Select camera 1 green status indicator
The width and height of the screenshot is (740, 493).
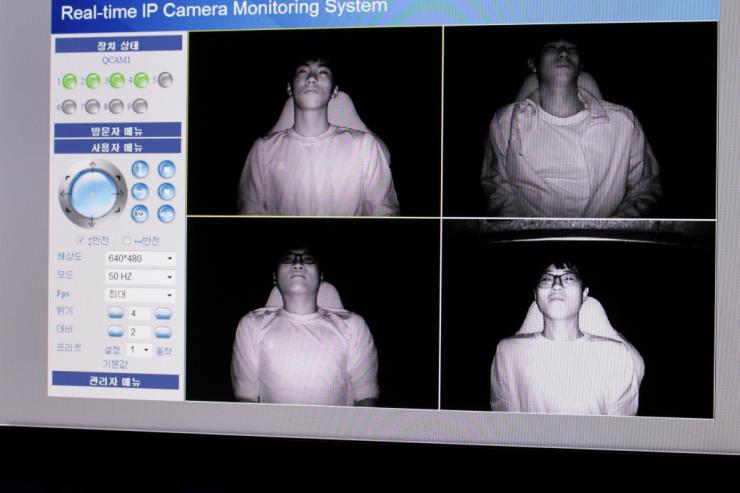point(70,82)
